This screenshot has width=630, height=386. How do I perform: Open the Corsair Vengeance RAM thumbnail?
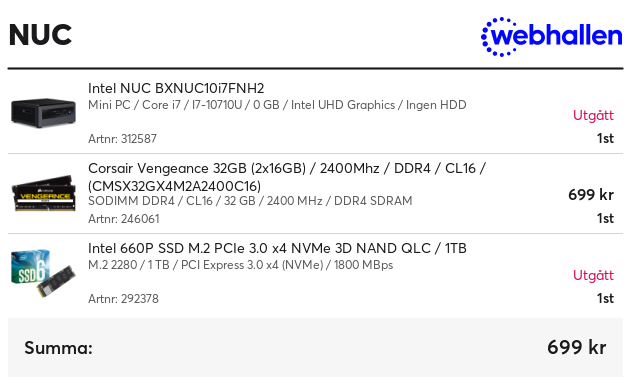tap(43, 193)
